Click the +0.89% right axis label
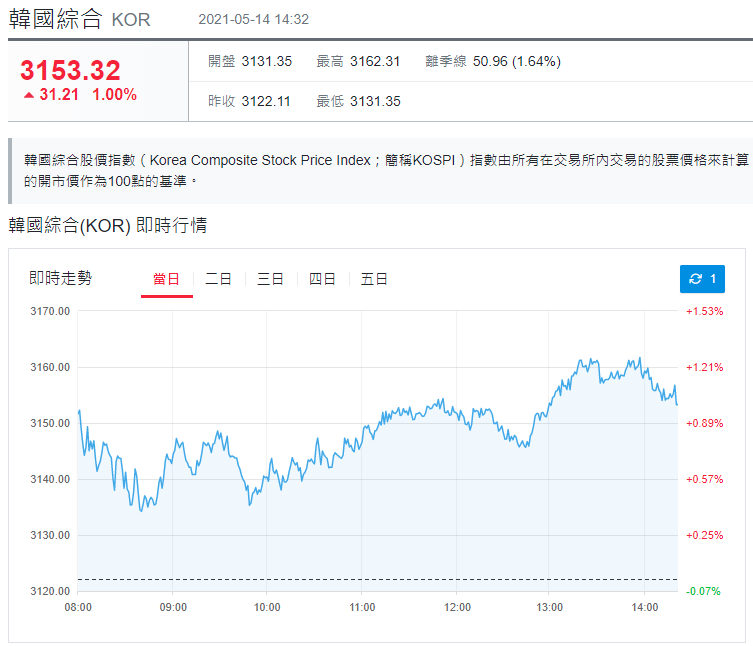The height and width of the screenshot is (646, 753). pos(704,423)
